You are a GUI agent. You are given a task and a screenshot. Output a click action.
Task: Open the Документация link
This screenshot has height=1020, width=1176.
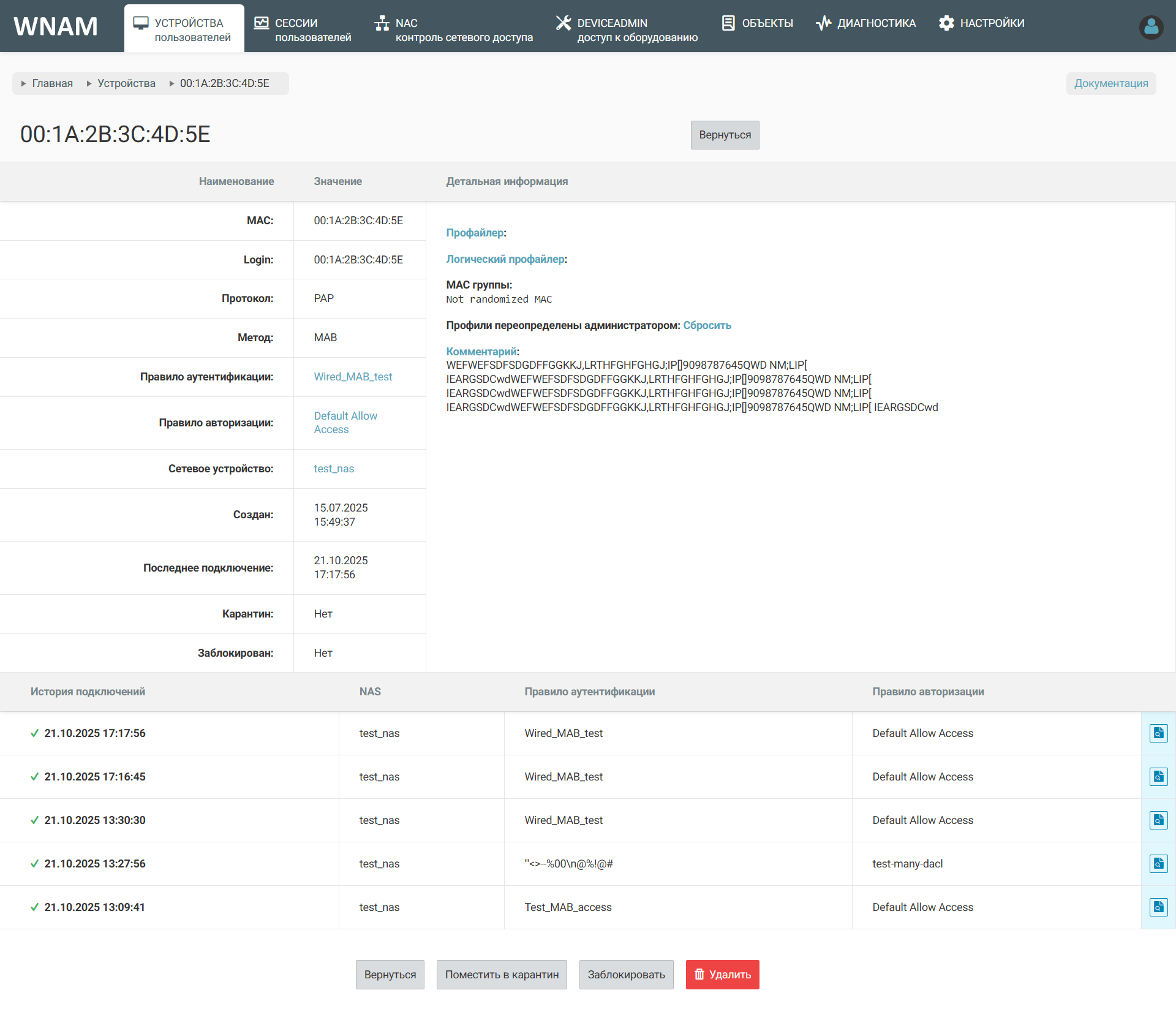point(1110,83)
